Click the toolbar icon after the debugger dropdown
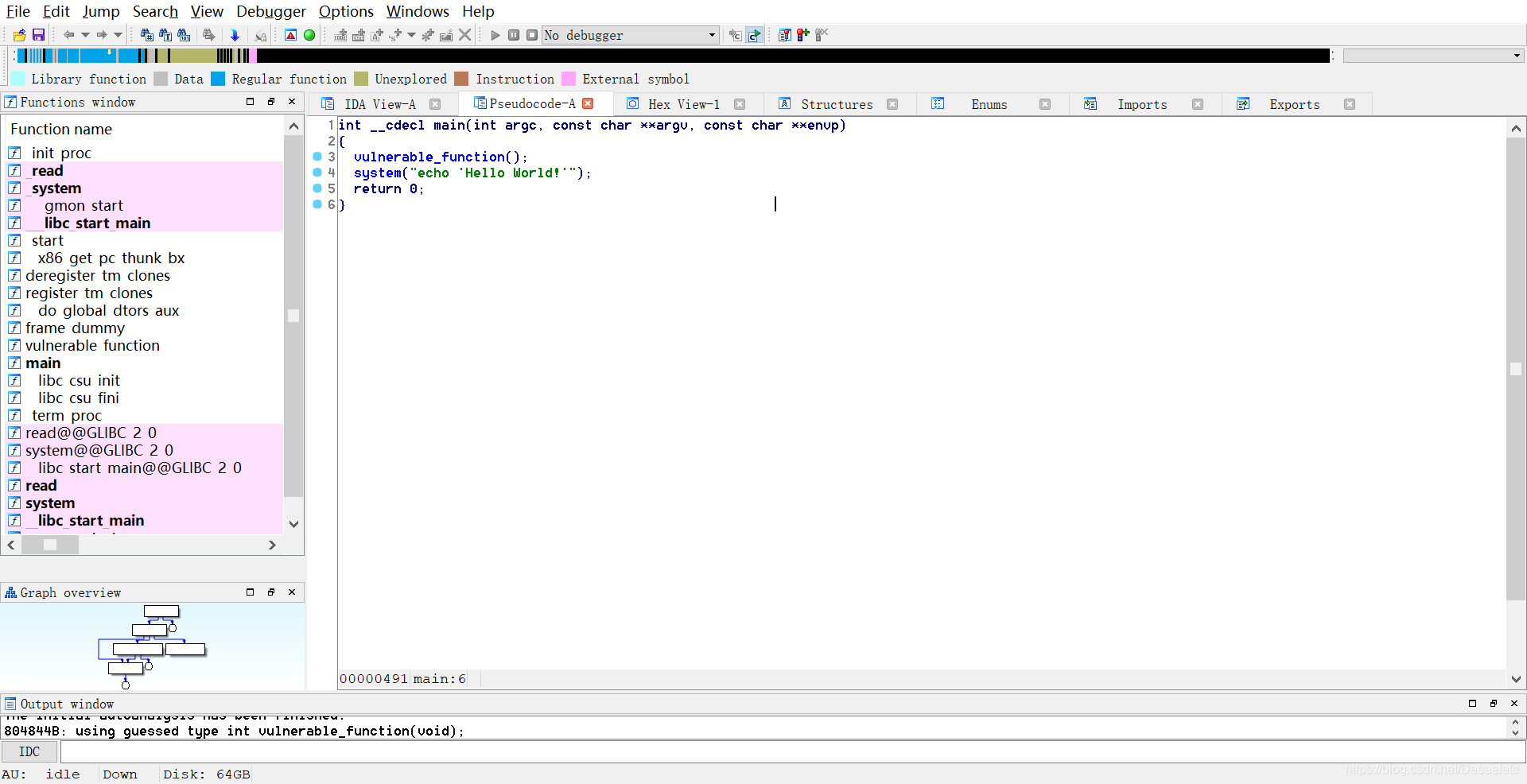 click(x=735, y=35)
